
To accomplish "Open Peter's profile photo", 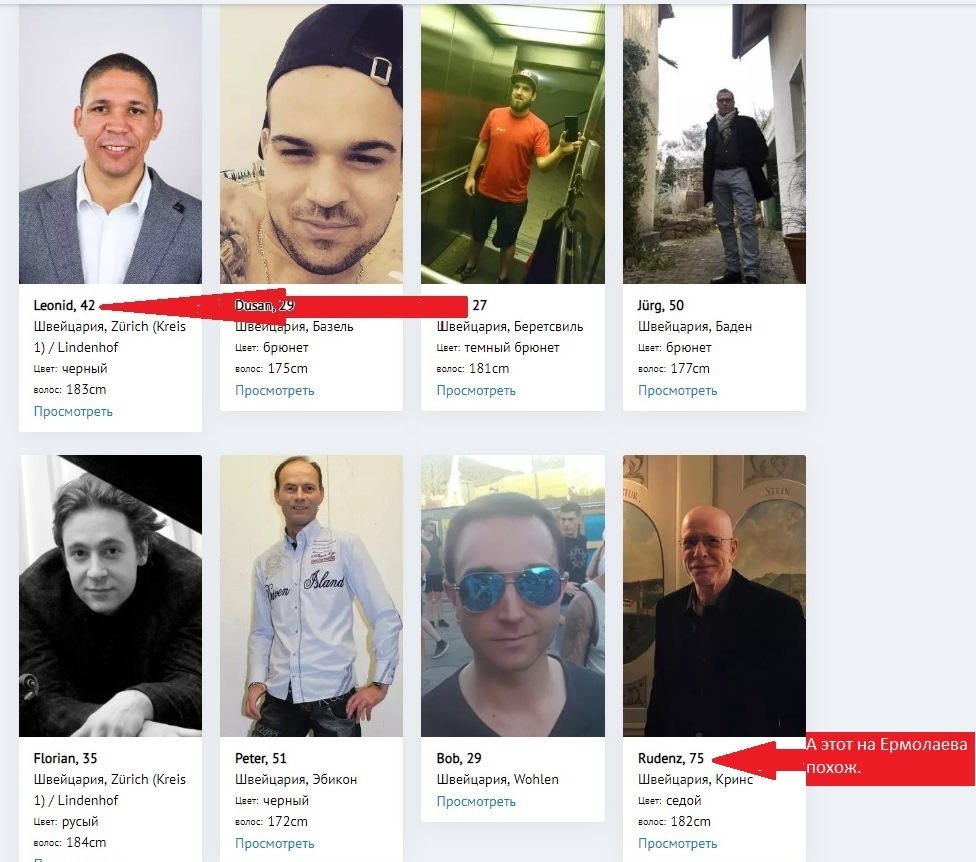I will point(311,596).
